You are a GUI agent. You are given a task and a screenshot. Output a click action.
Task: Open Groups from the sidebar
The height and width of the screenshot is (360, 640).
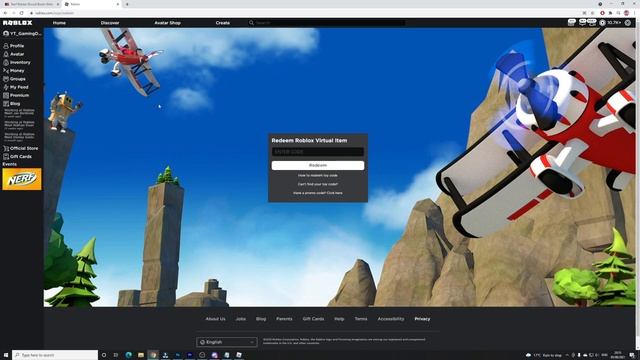(14, 79)
